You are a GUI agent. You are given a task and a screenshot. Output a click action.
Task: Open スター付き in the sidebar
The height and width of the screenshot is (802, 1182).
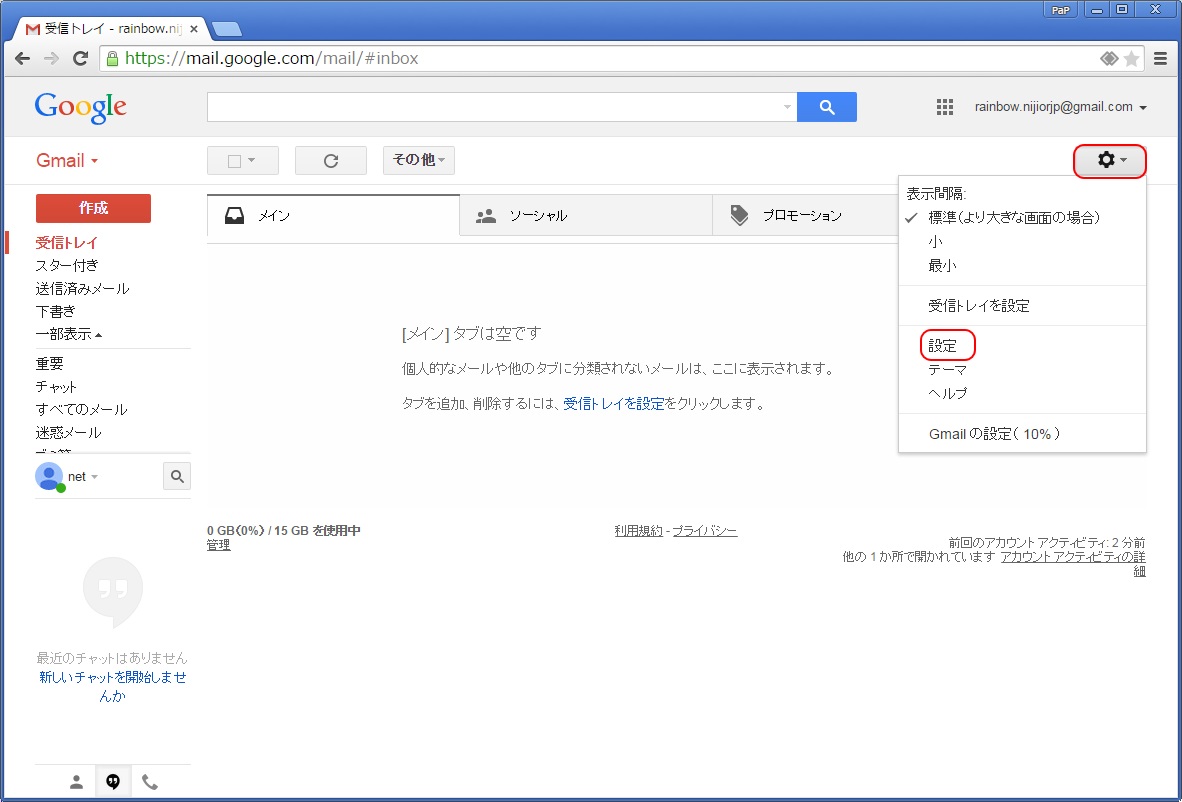67,265
